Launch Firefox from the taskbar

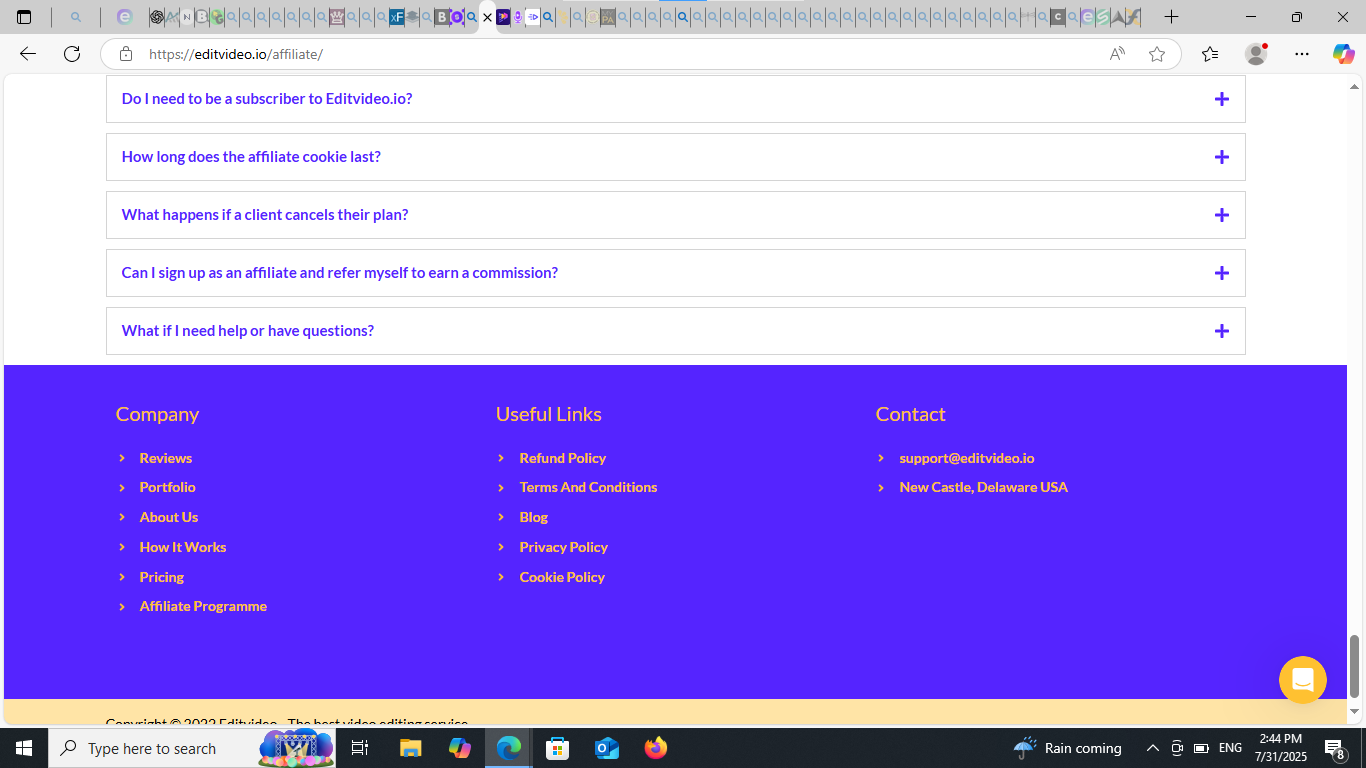tap(656, 748)
